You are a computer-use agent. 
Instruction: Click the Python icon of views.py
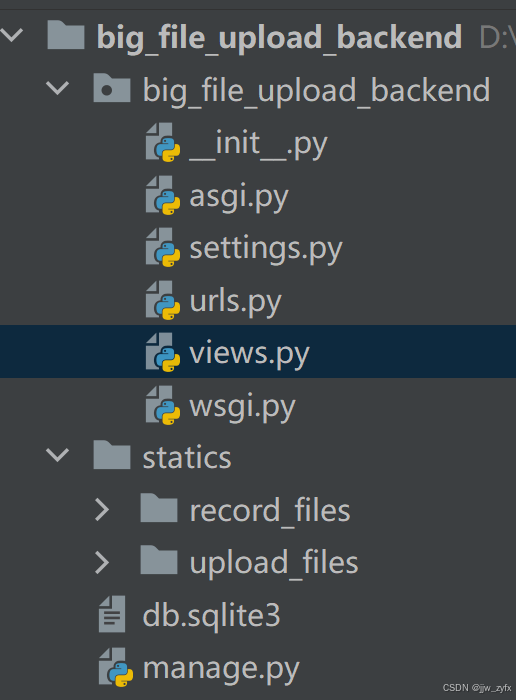(163, 352)
